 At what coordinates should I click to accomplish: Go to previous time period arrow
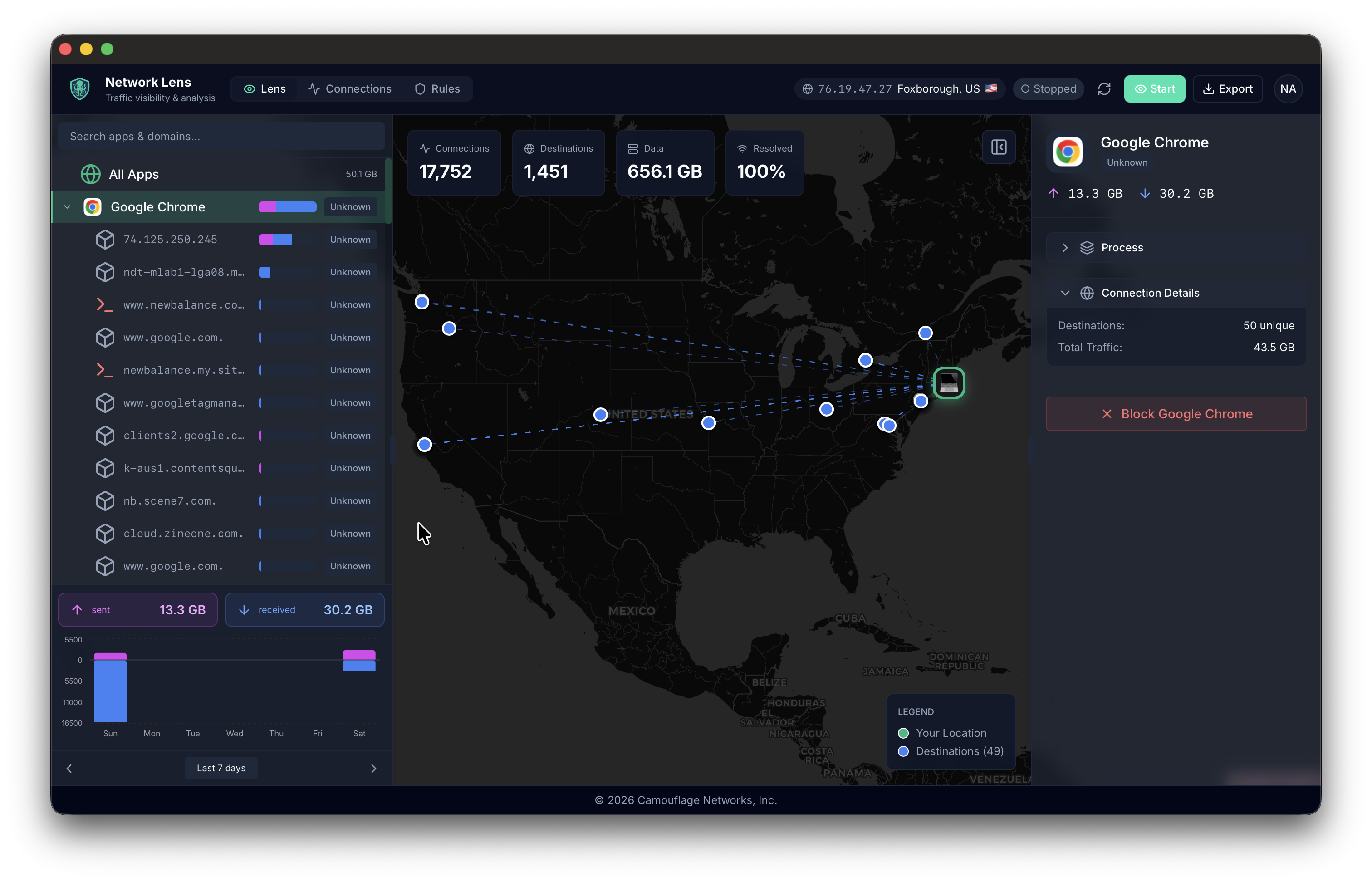69,768
